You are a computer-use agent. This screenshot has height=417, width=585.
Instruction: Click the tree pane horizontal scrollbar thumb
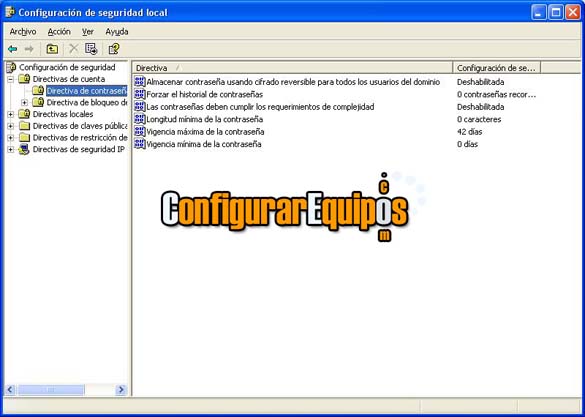[51, 390]
